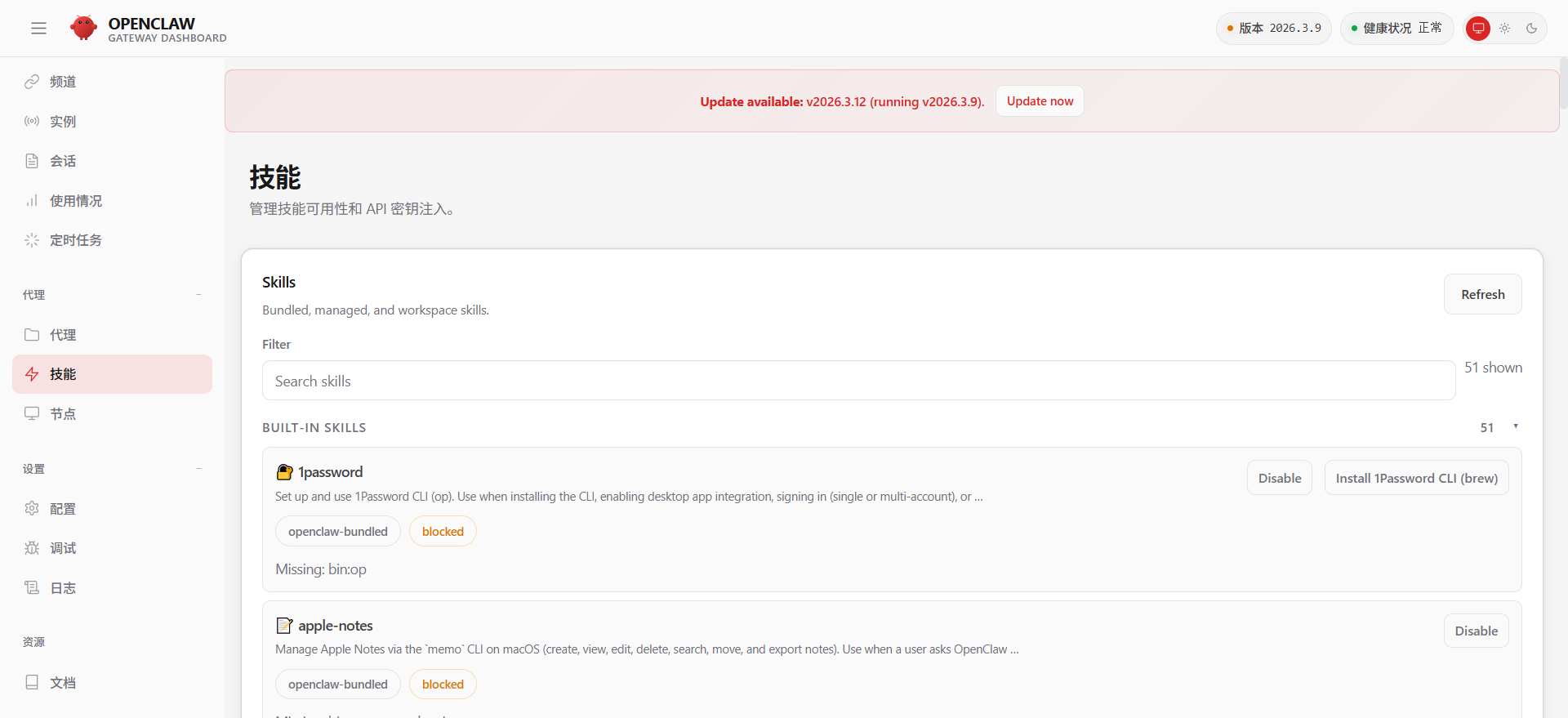This screenshot has height=718, width=1568.
Task: Open 实例 via its broadcast icon
Action: click(x=32, y=121)
